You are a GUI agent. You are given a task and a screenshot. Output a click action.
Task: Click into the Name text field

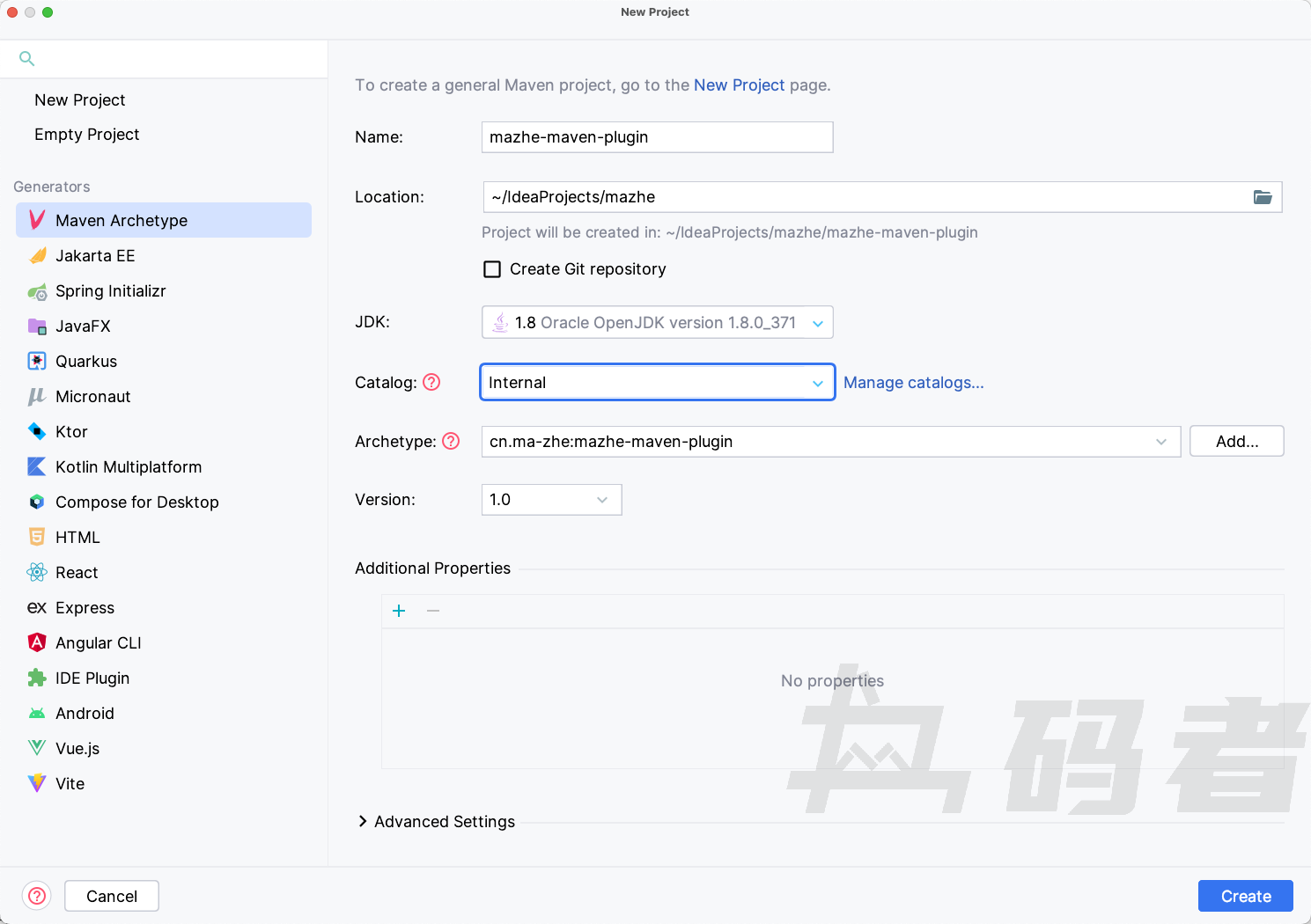click(657, 137)
